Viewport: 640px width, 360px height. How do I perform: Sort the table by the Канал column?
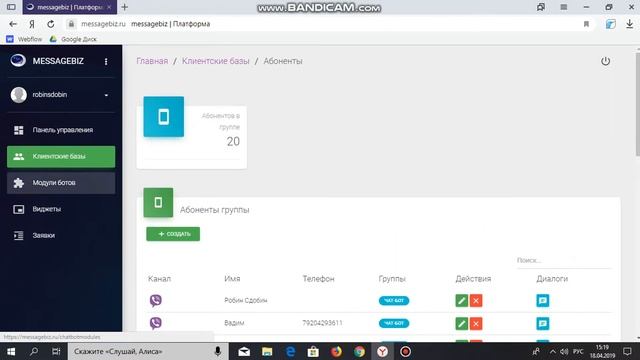tap(159, 279)
